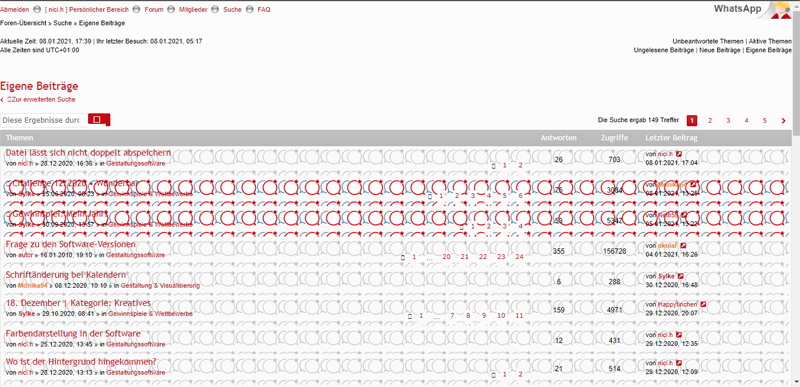Screen dimensions: 800x387
Task: Click the red search submit button
Action: point(99,119)
